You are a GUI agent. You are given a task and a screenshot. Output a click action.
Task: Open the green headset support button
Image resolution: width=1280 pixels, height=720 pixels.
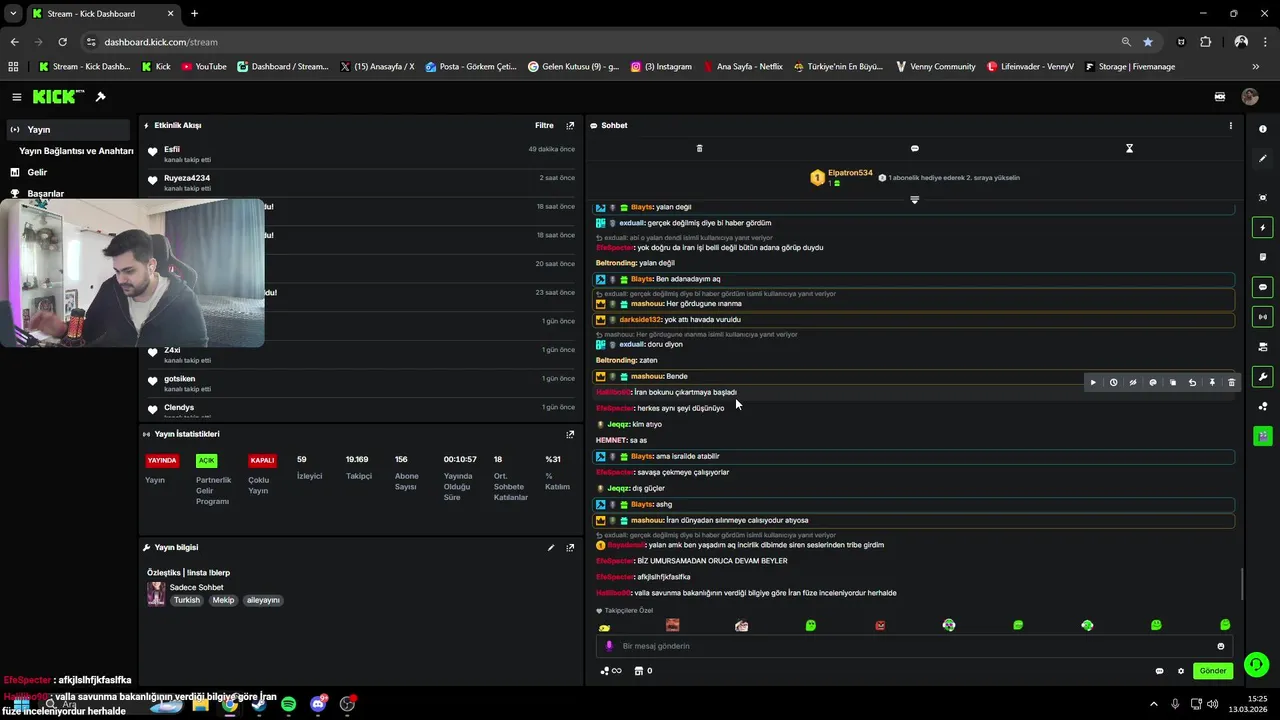tap(1257, 664)
